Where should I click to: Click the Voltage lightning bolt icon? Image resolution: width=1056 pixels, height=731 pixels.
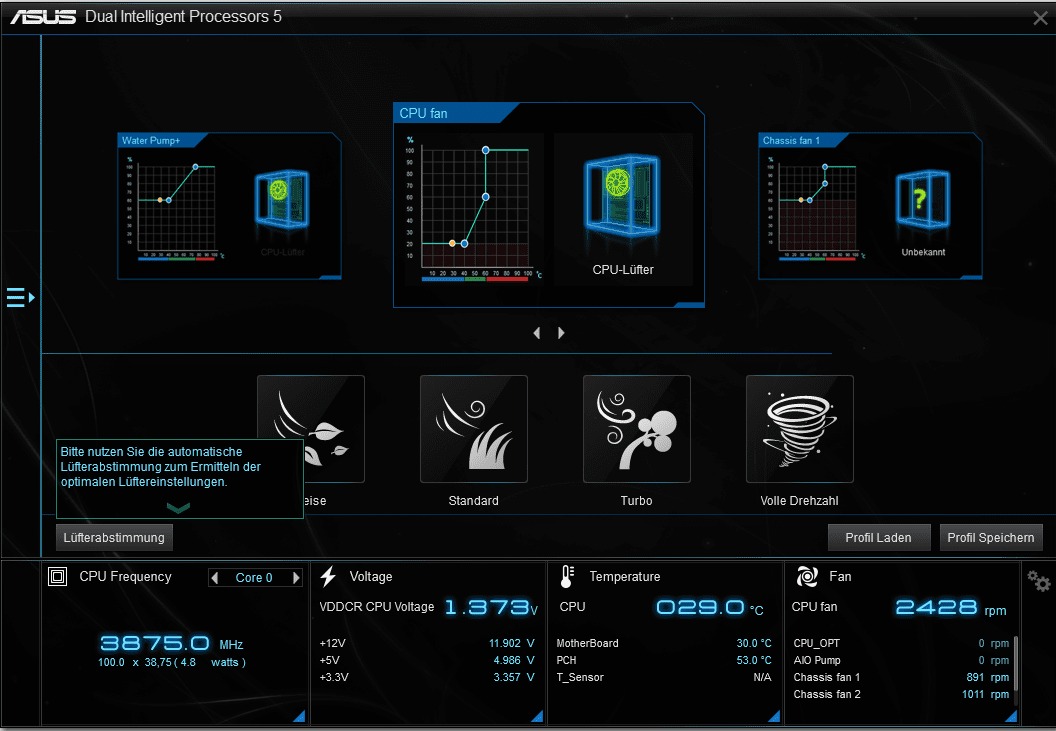329,576
